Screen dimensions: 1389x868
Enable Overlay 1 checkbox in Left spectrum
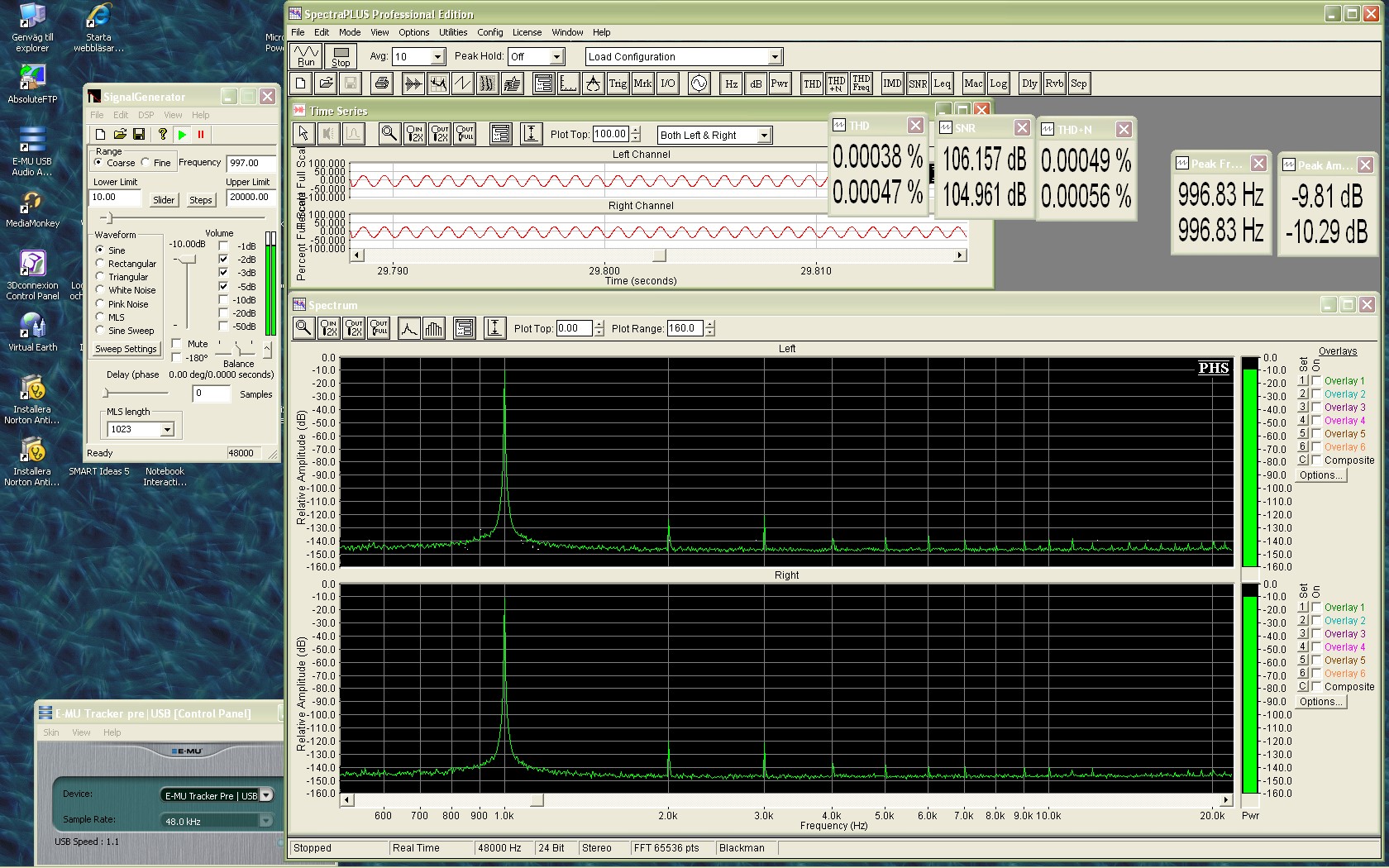[x=1316, y=380]
